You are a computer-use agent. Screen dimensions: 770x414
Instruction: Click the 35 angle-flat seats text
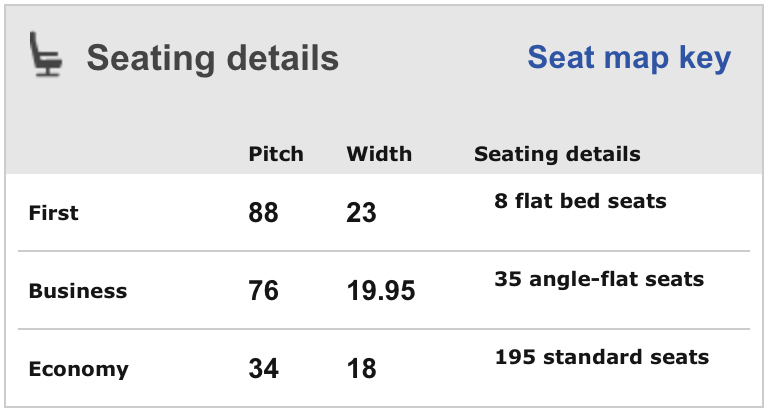click(x=599, y=279)
